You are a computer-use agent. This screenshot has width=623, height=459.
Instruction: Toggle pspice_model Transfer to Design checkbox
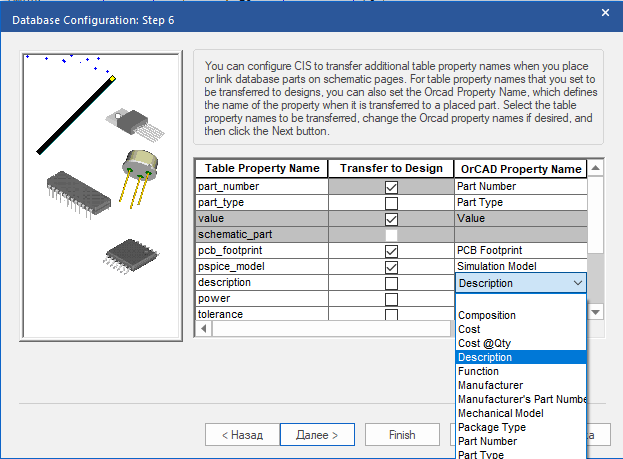pyautogui.click(x=391, y=267)
